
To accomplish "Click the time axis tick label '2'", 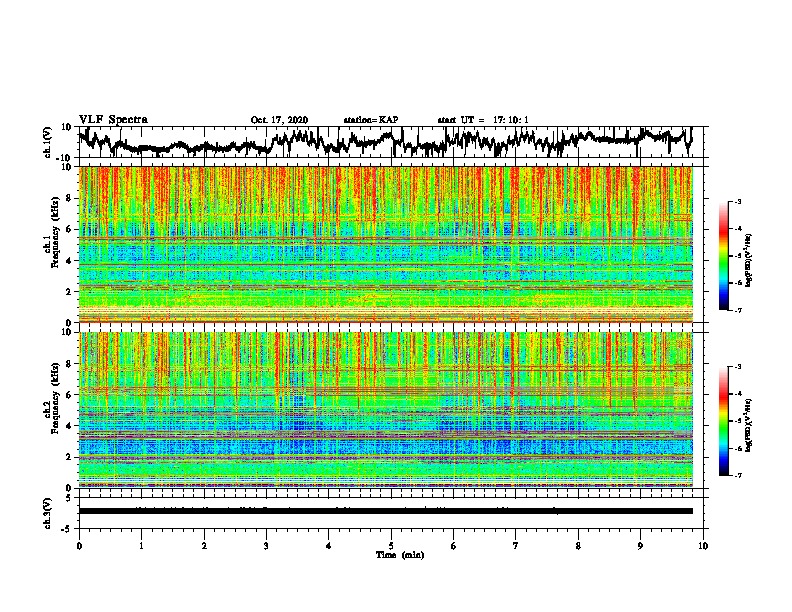I will click(x=204, y=546).
